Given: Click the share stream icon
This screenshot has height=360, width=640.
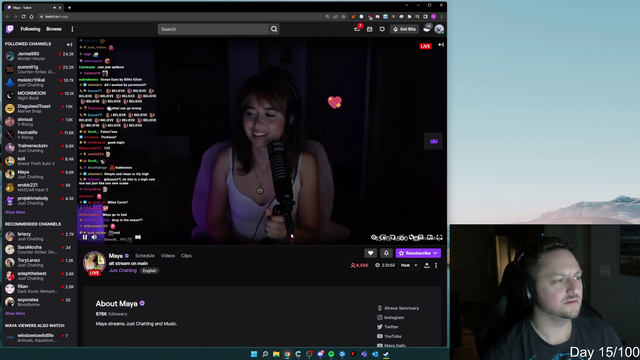Looking at the screenshot, I should tap(427, 265).
